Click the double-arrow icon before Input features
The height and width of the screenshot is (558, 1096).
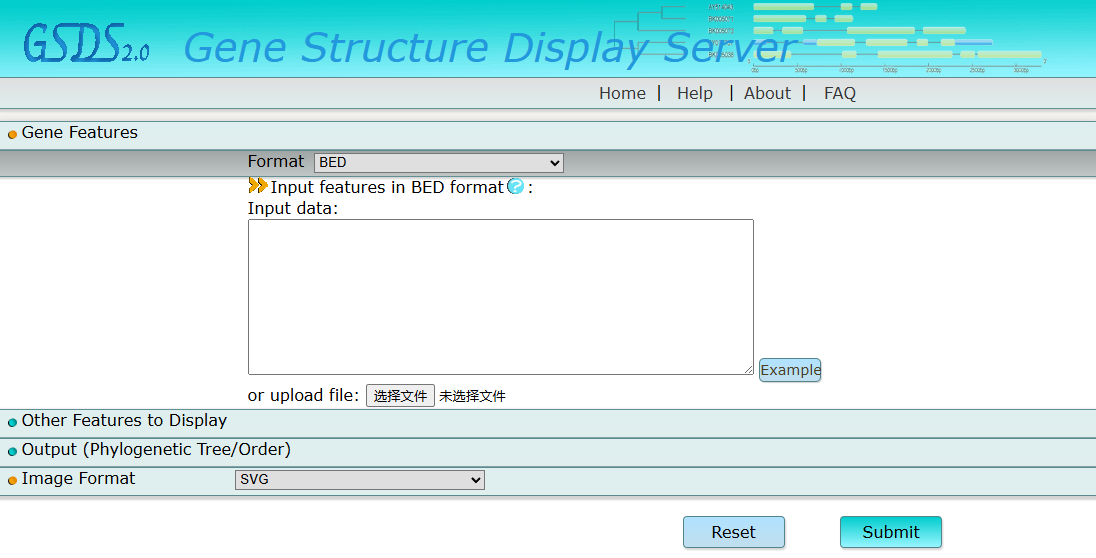258,185
